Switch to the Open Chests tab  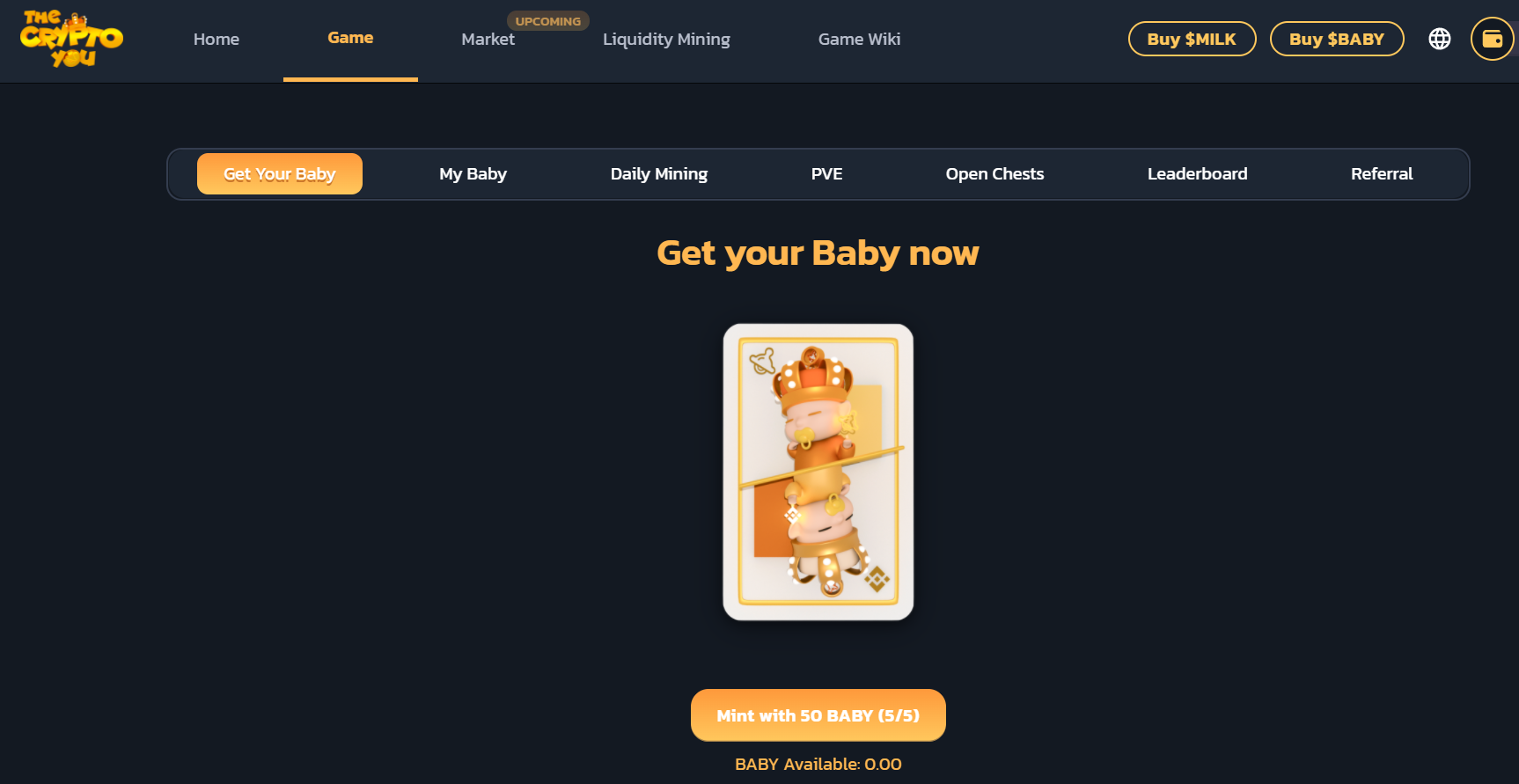[x=995, y=174]
